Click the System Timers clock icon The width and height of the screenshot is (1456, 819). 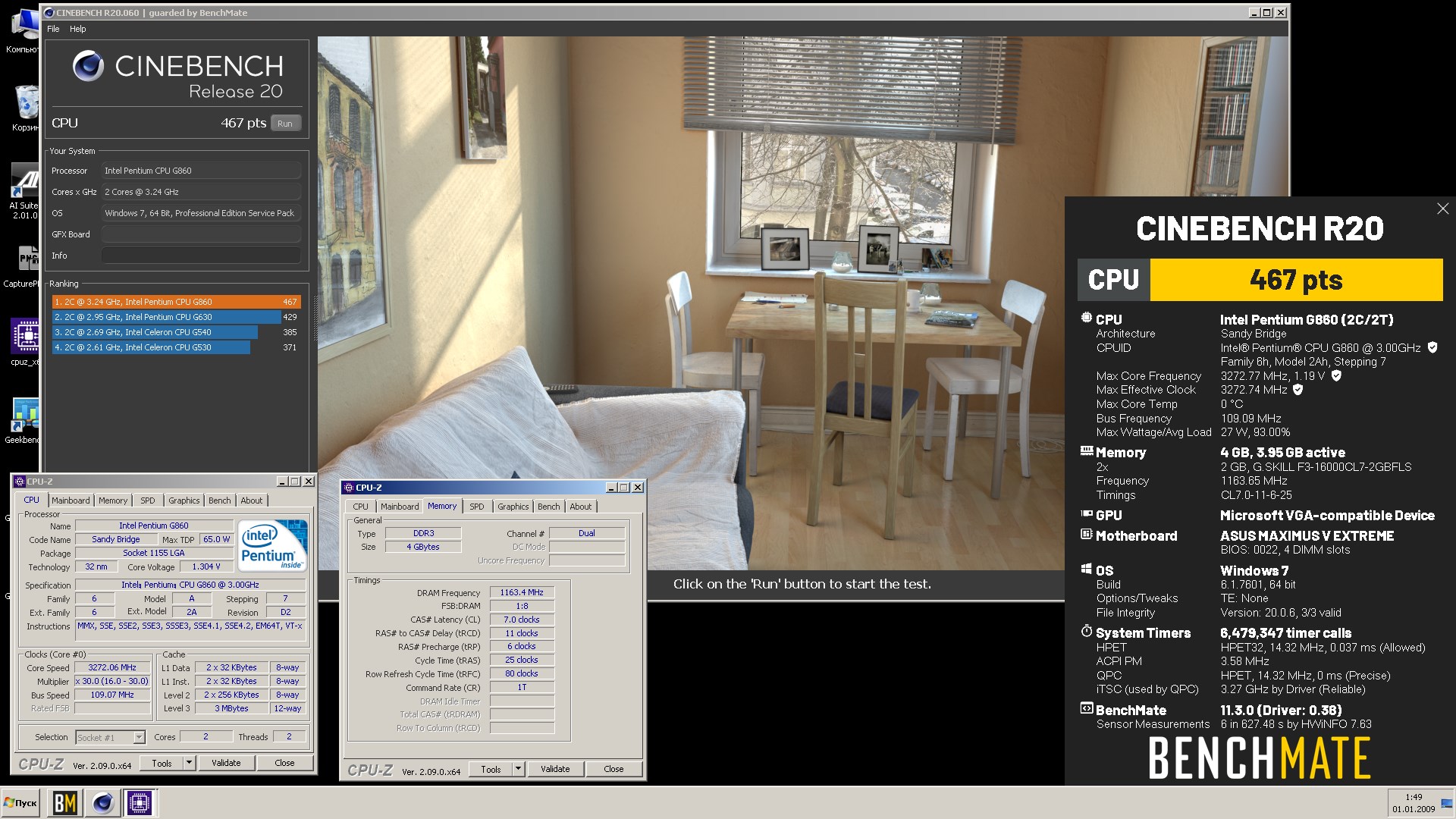coord(1086,632)
